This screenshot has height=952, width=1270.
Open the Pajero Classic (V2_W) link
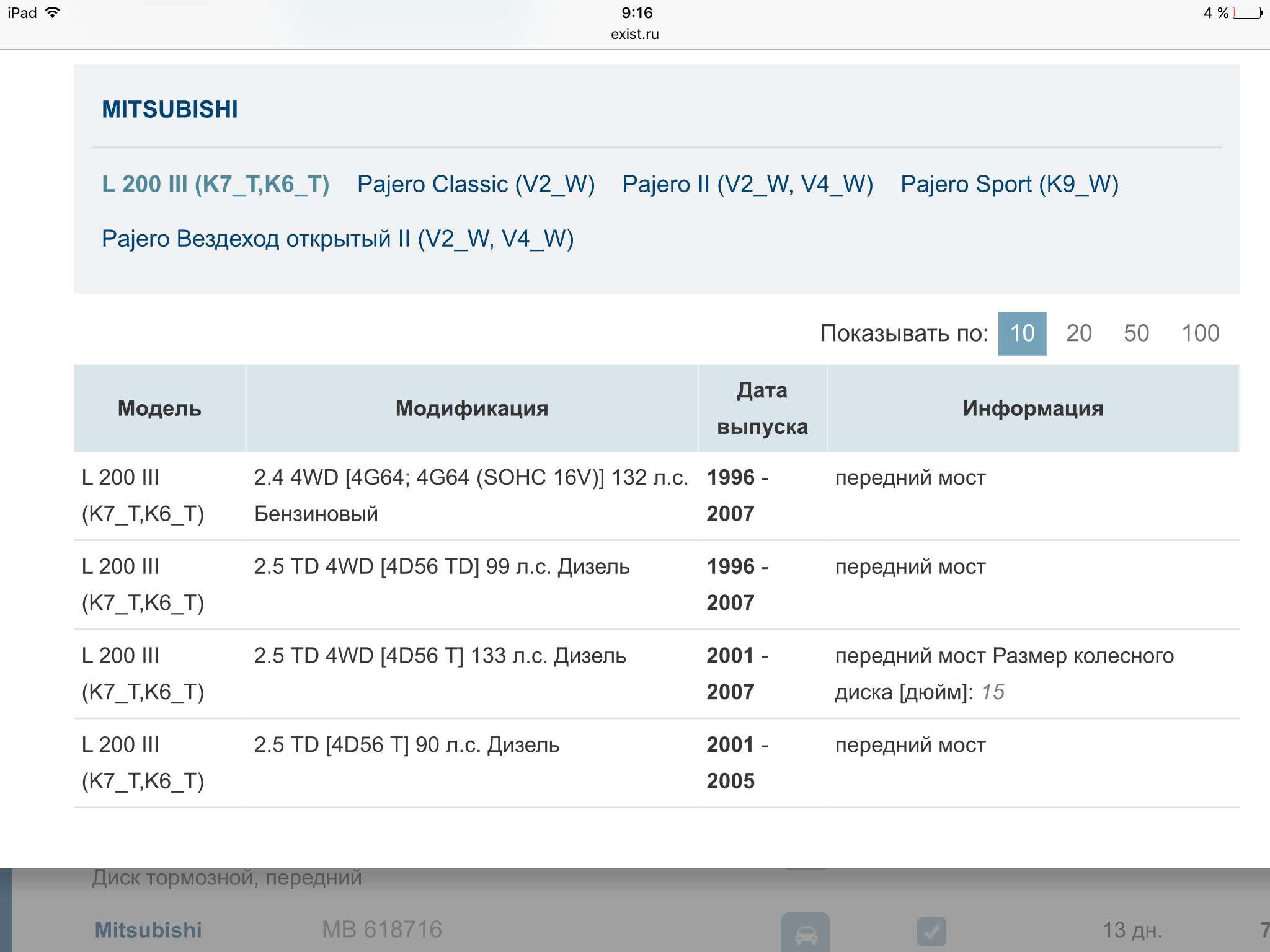[476, 184]
